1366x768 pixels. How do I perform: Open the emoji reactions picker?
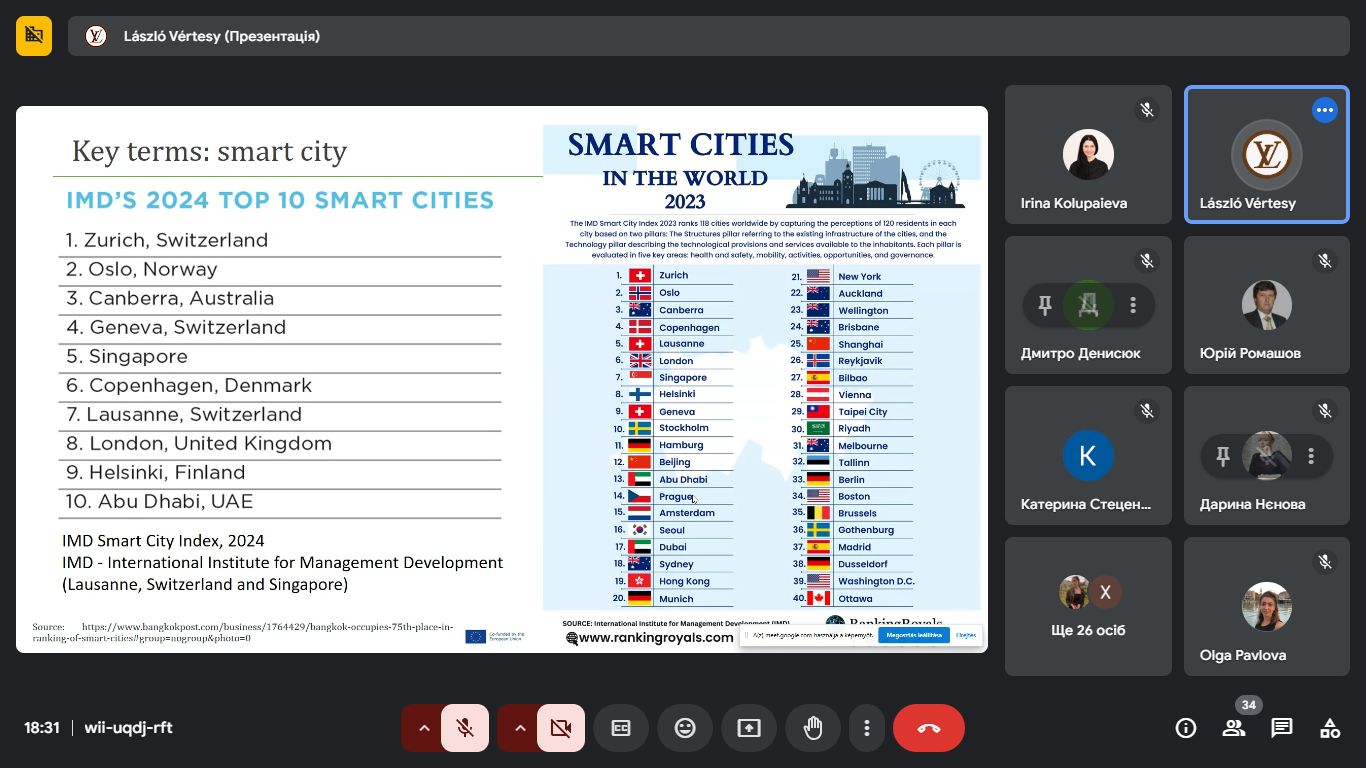[685, 728]
